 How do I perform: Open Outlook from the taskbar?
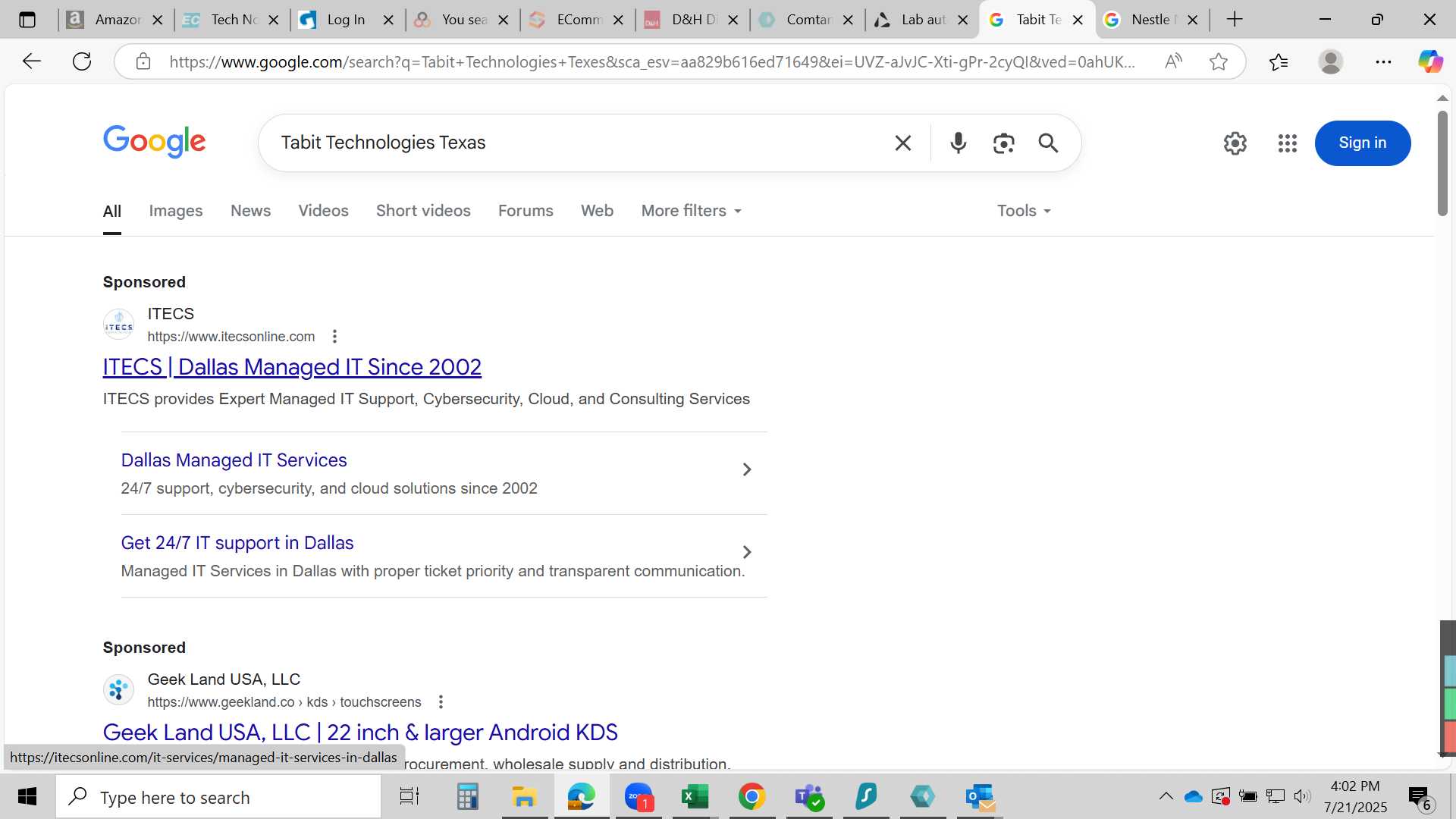tap(980, 797)
